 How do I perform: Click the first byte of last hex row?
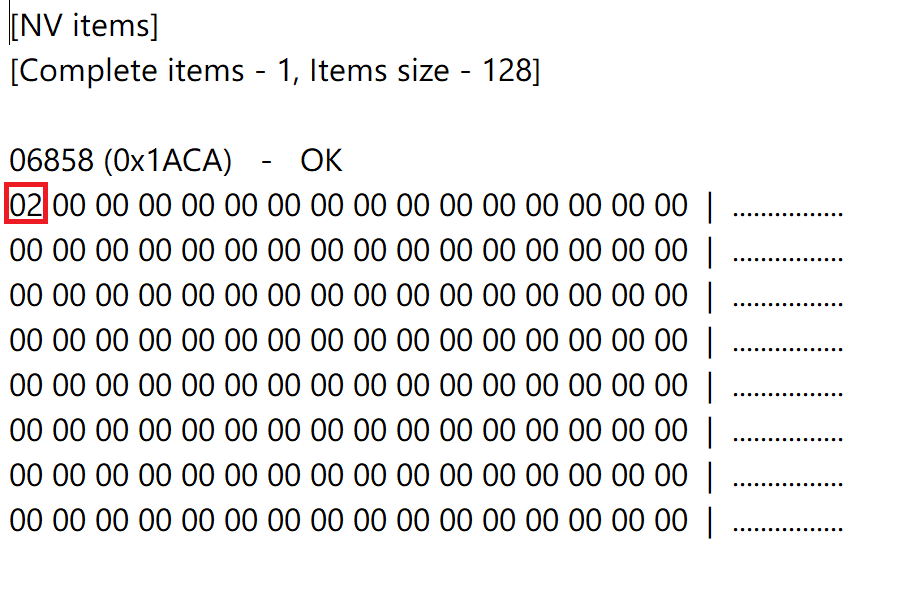tap(26, 521)
